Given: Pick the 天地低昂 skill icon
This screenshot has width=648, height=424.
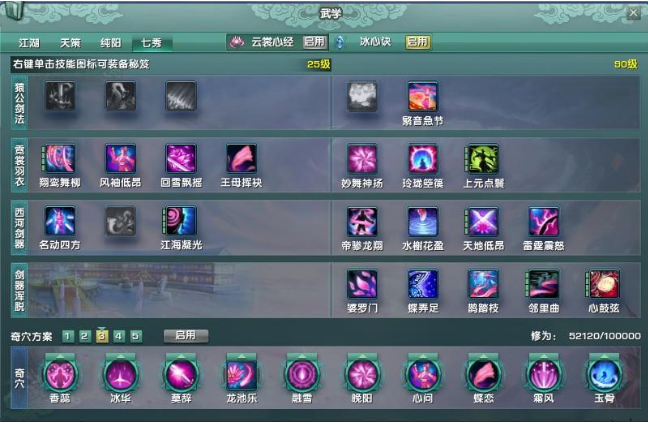Looking at the screenshot, I should [483, 221].
